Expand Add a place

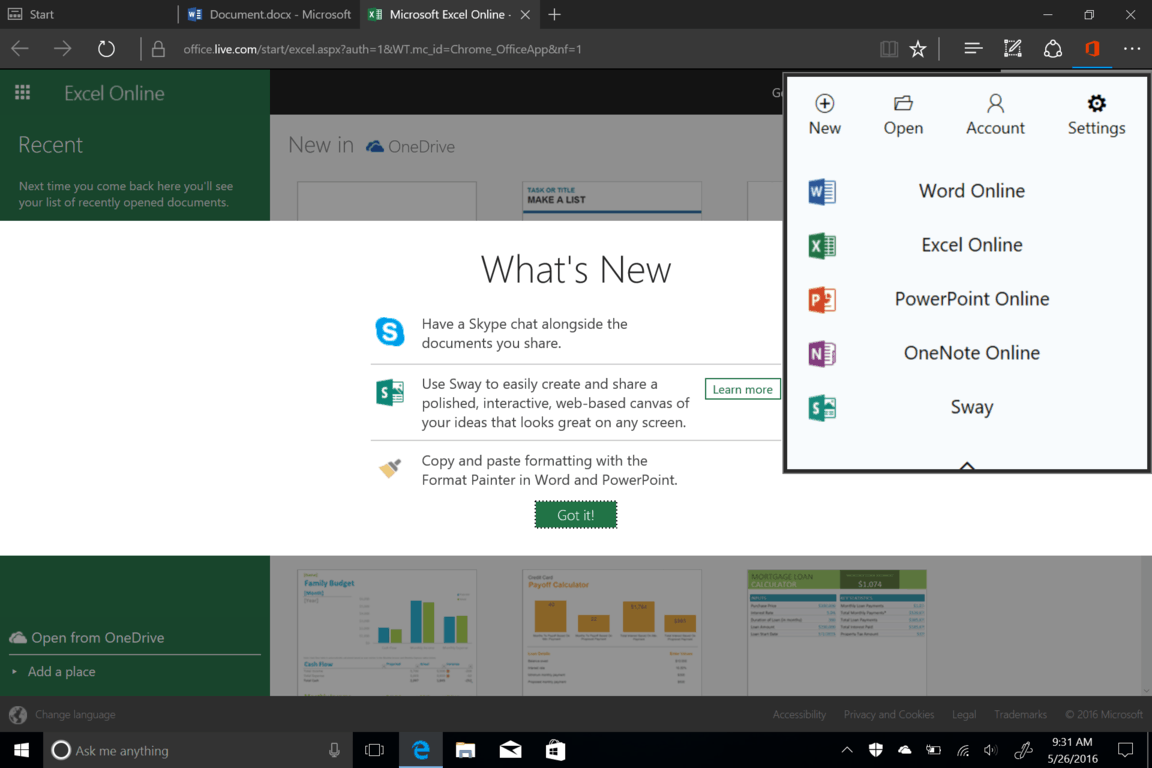coord(62,672)
